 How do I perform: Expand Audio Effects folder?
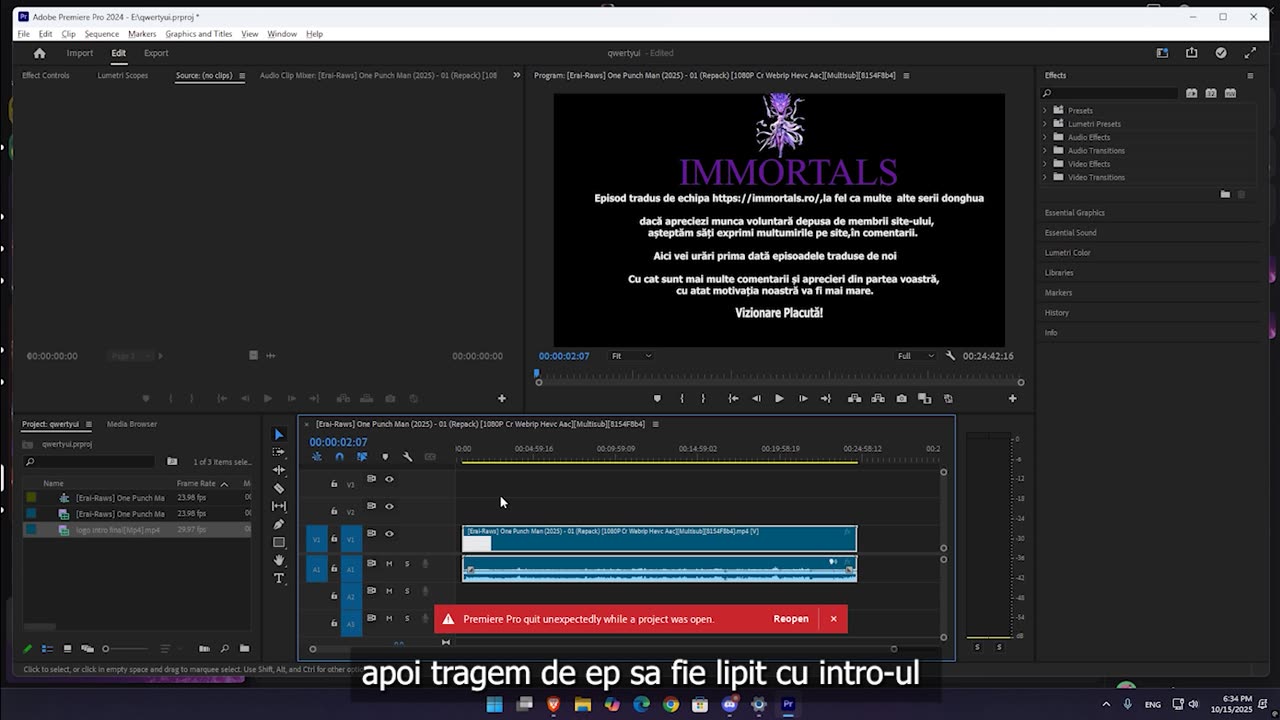[x=1045, y=137]
